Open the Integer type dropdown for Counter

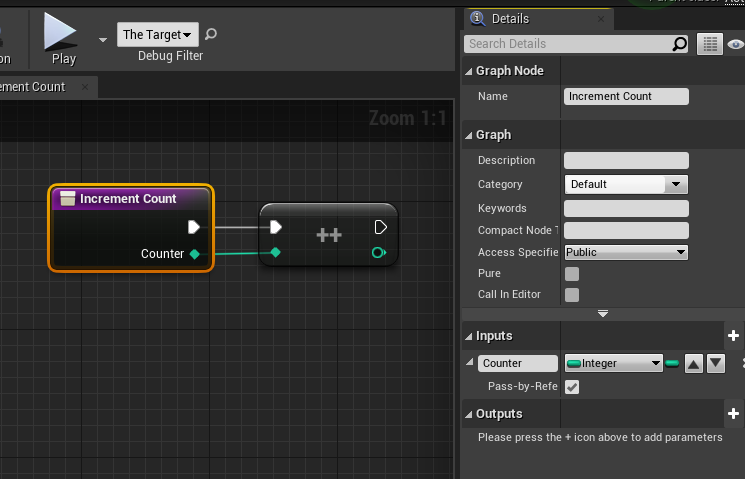coord(614,363)
